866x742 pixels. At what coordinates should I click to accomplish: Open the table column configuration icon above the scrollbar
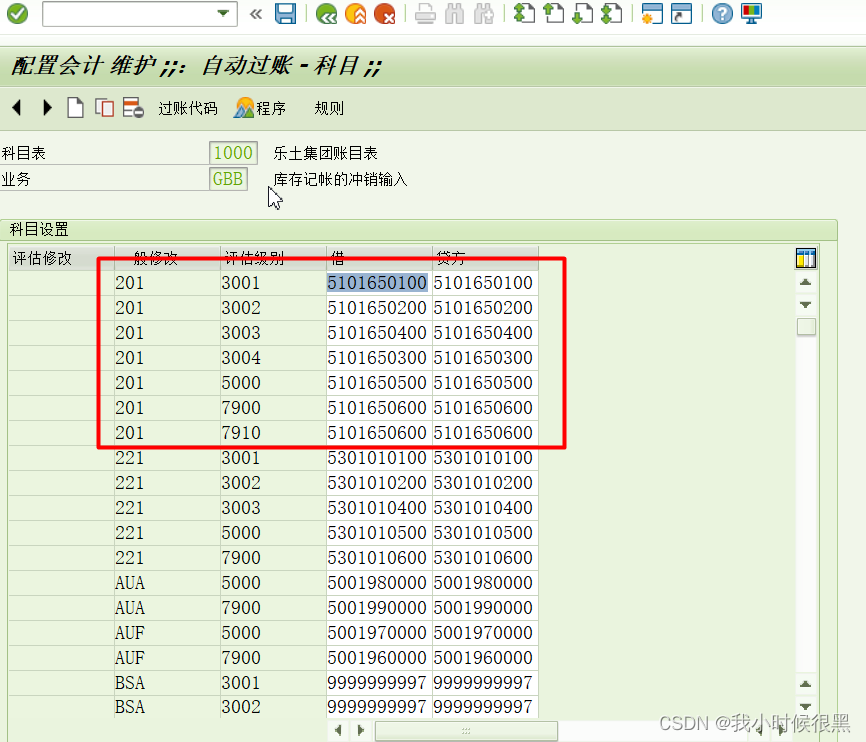click(x=806, y=257)
